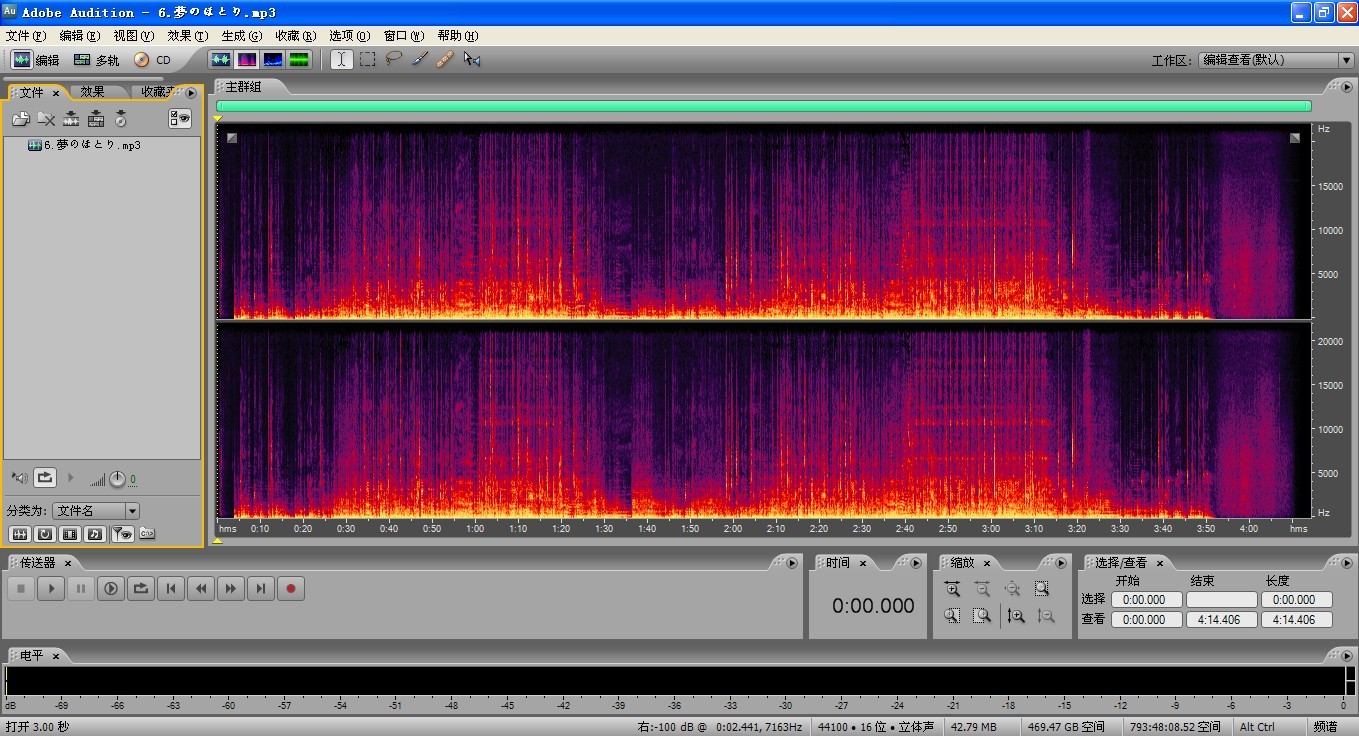Click the rewind button

[x=201, y=589]
